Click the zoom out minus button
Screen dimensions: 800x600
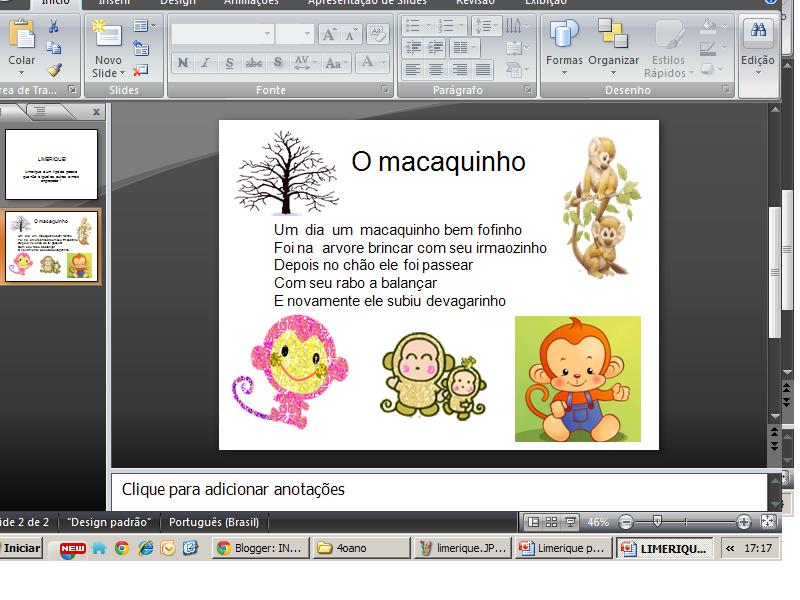pos(626,522)
